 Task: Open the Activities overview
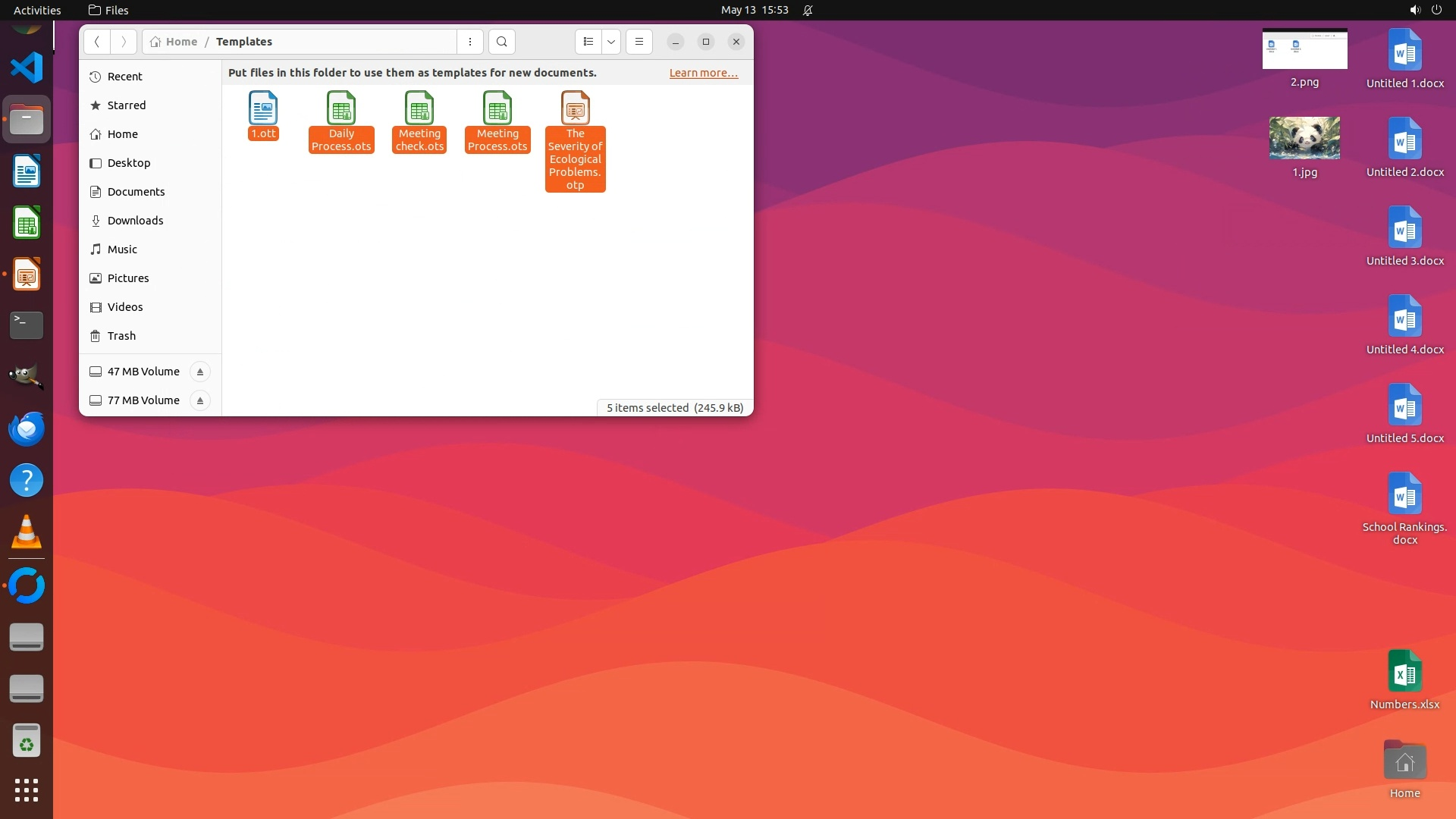37,10
